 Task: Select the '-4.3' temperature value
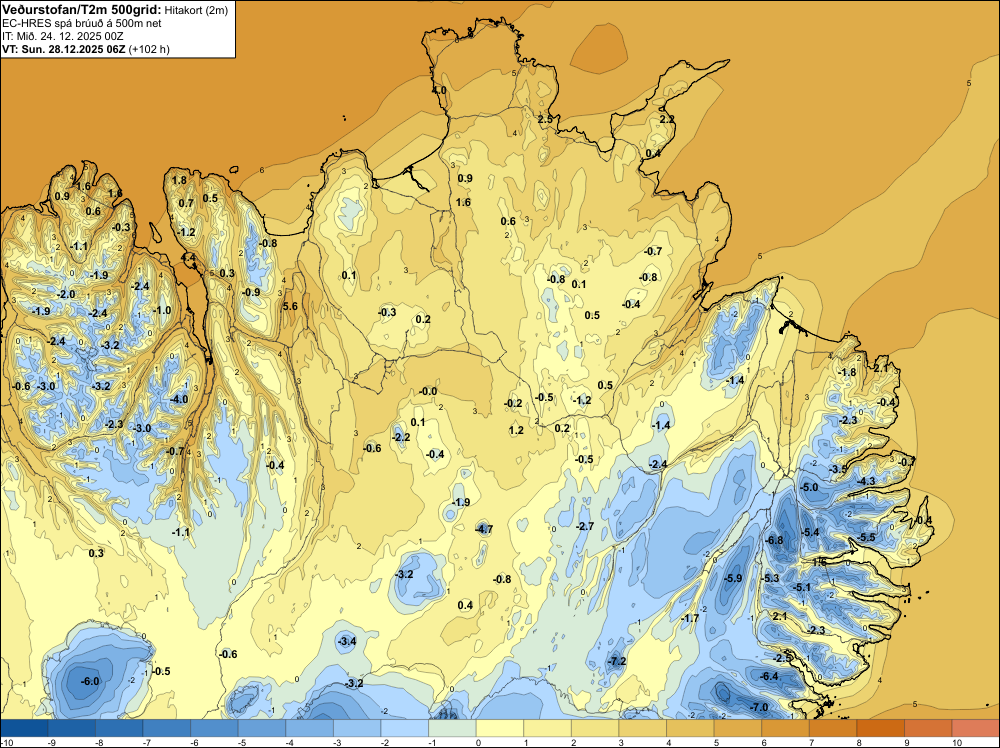(866, 481)
